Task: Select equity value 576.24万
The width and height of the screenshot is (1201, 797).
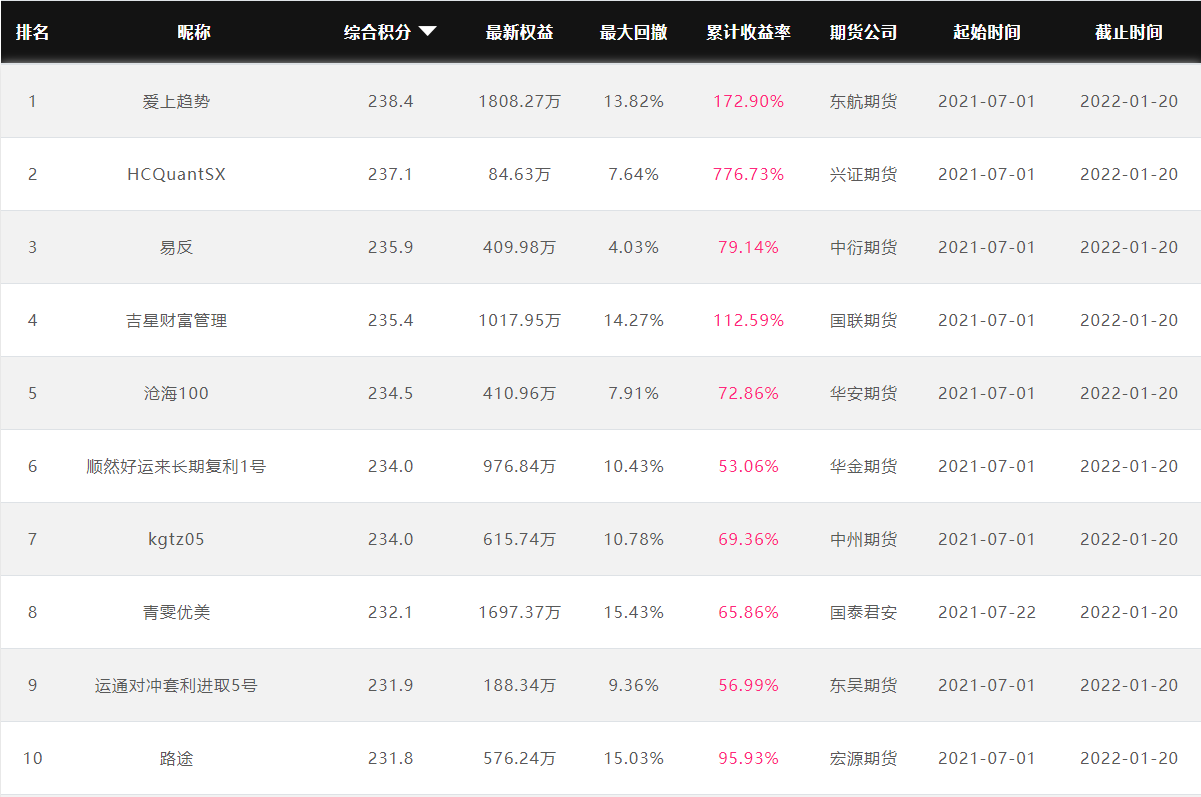Action: click(519, 758)
